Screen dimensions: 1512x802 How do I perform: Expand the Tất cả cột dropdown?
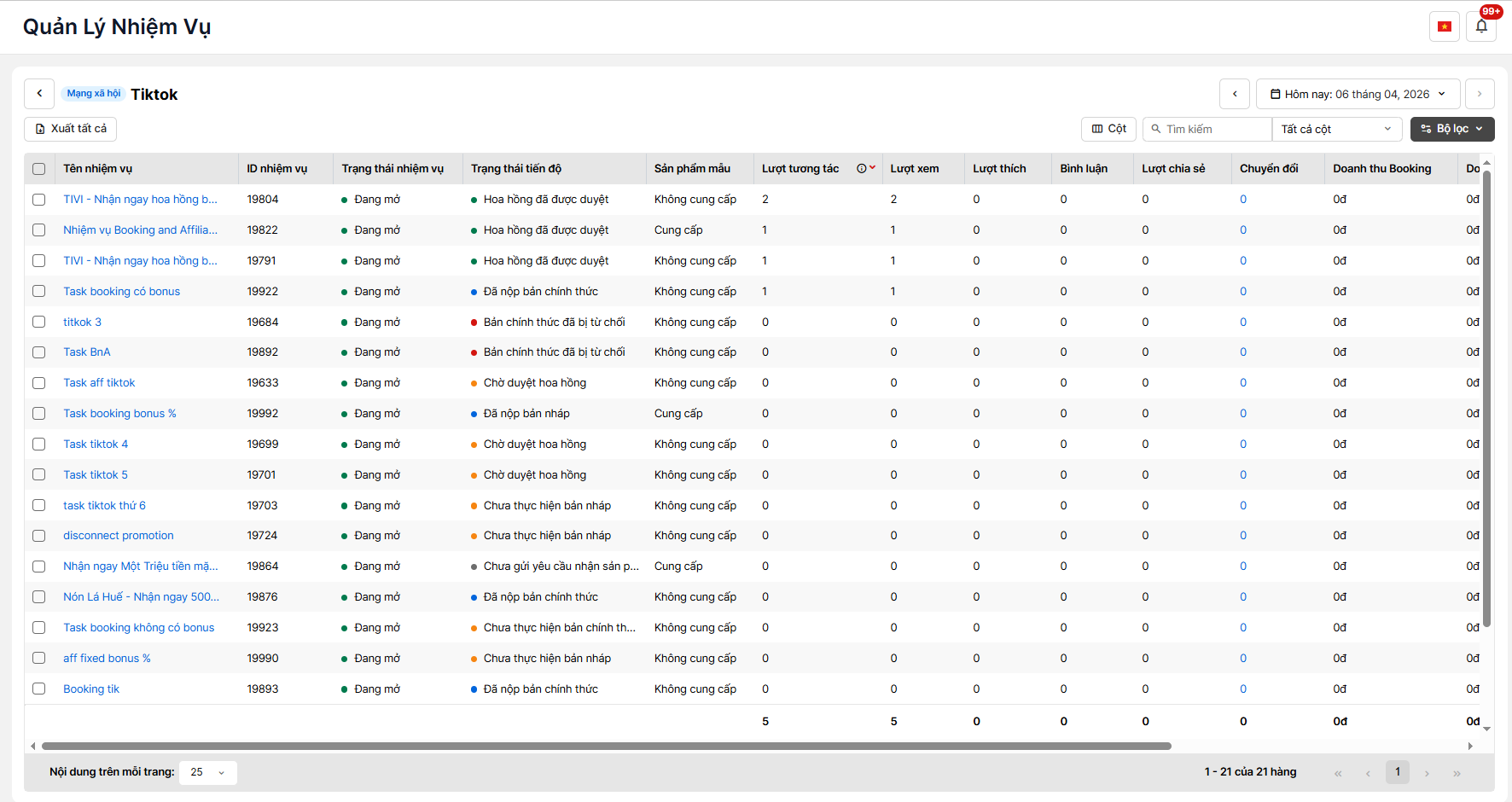click(x=1336, y=129)
